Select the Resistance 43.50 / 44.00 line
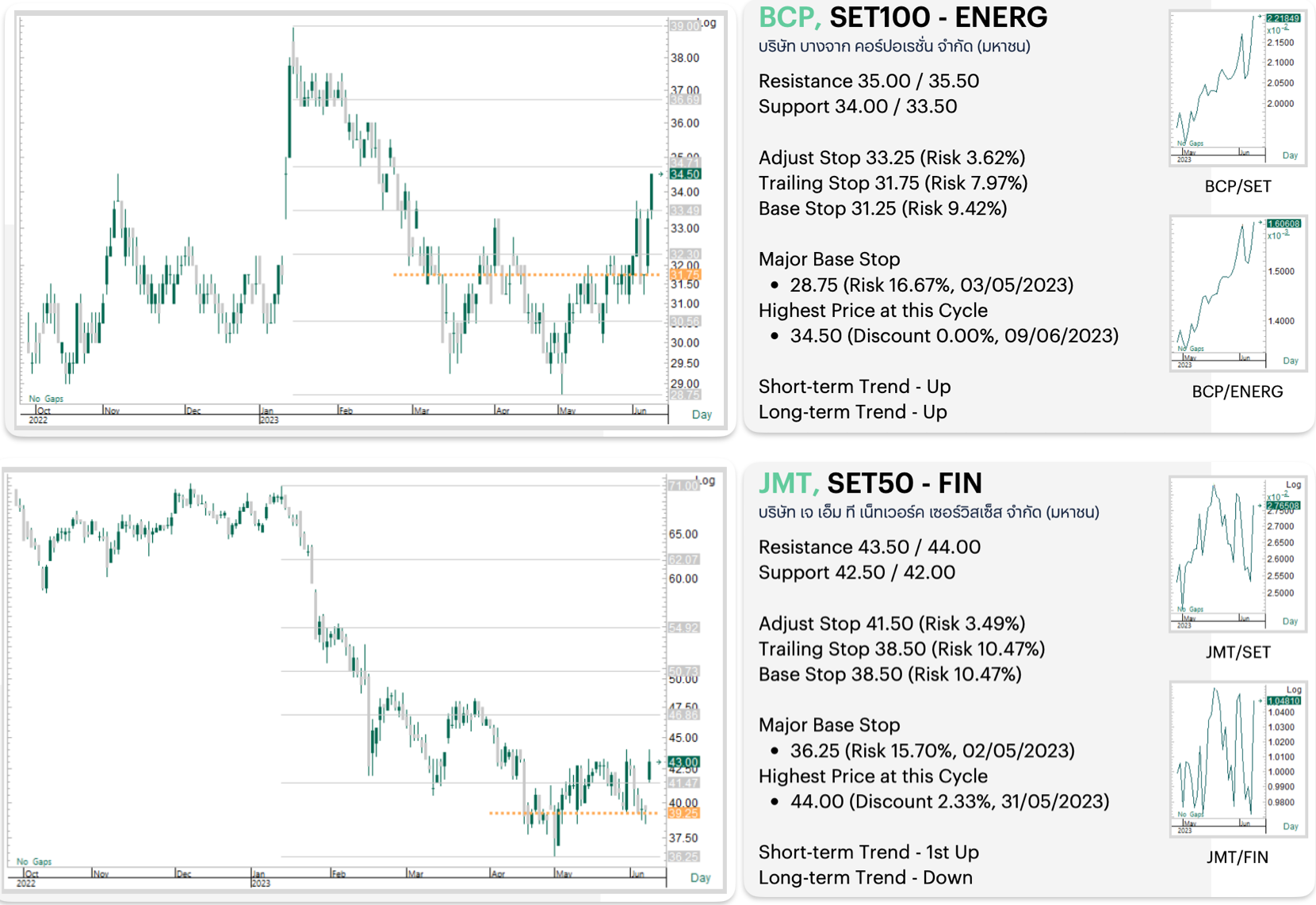The image size is (1316, 905). click(x=870, y=547)
